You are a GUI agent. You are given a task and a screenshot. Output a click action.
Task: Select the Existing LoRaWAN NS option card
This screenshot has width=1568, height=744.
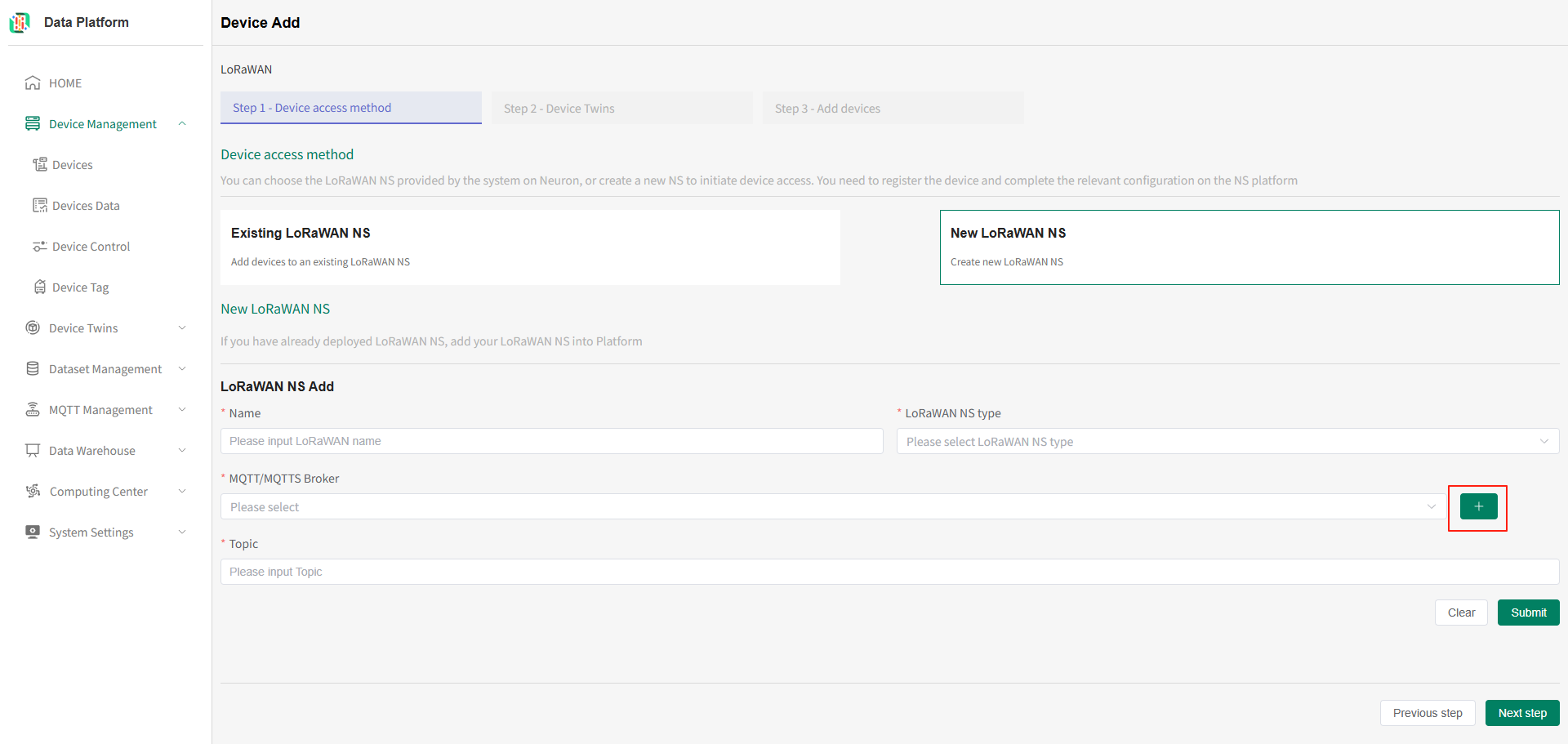[x=530, y=247]
